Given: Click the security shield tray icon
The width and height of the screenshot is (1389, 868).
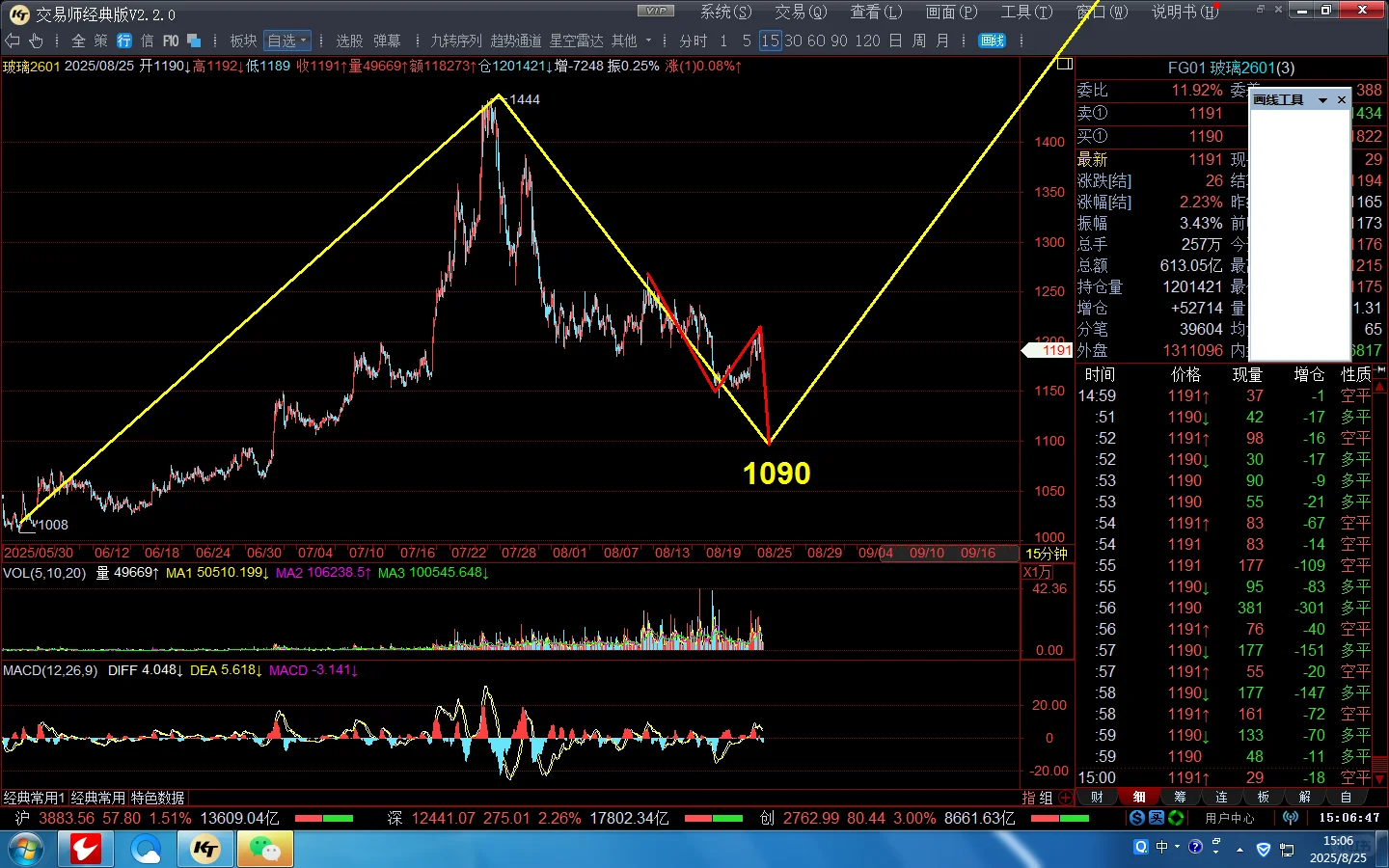Looking at the screenshot, I should tap(1264, 850).
